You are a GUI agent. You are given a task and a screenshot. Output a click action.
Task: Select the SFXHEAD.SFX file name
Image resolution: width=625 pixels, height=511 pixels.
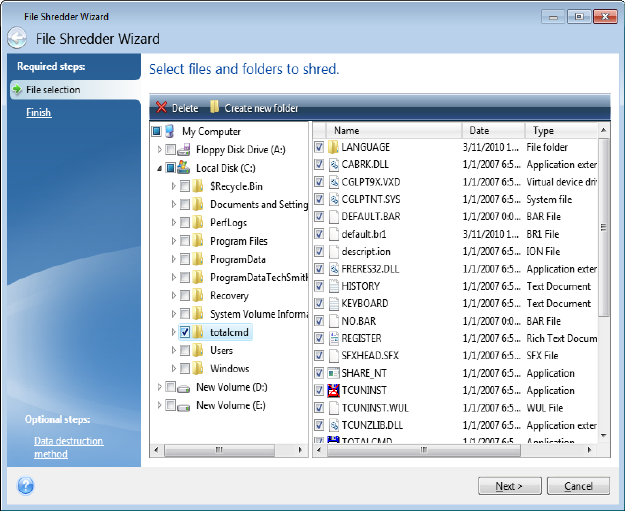[370, 356]
